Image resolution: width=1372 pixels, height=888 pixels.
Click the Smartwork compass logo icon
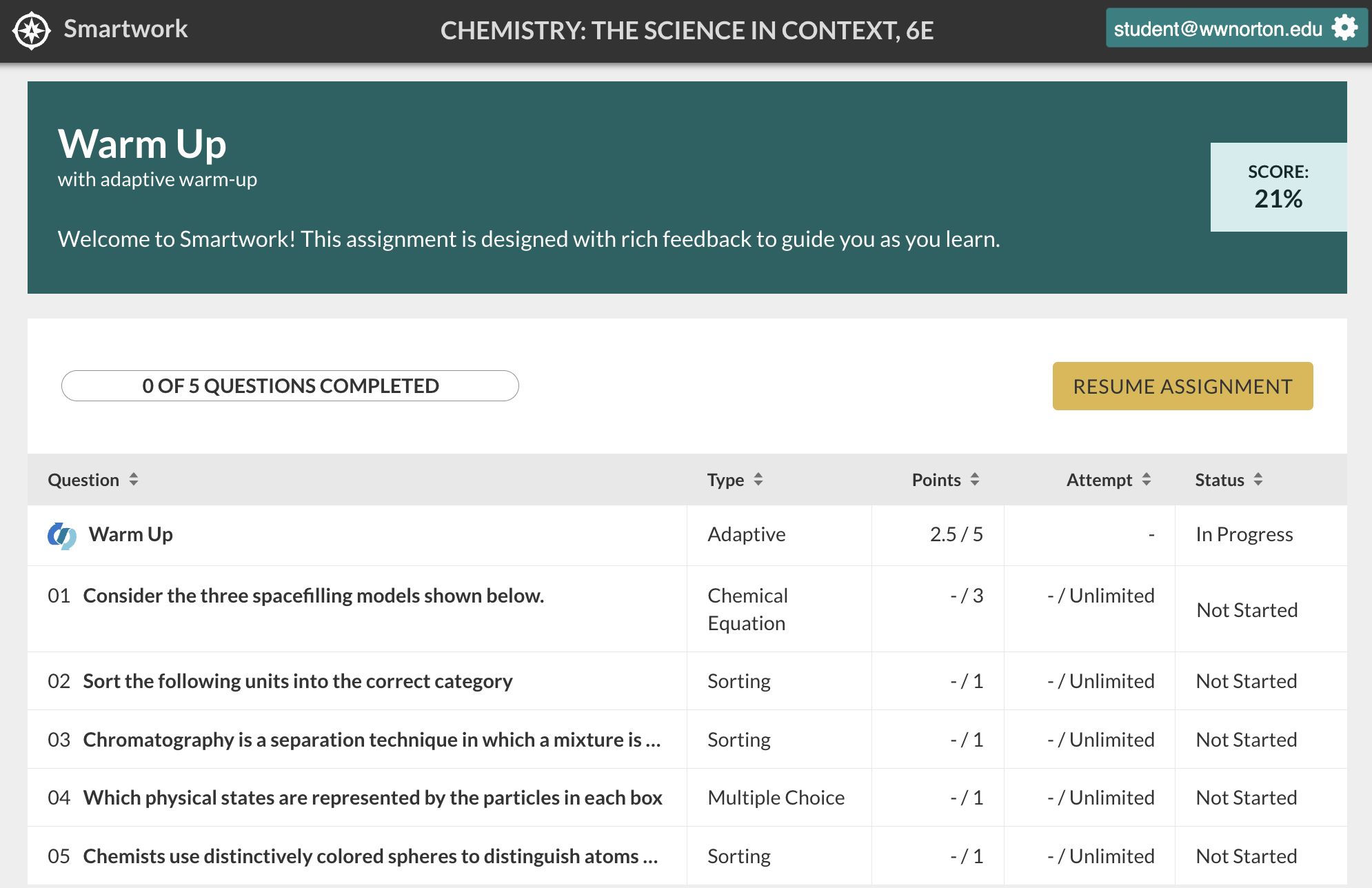32,31
